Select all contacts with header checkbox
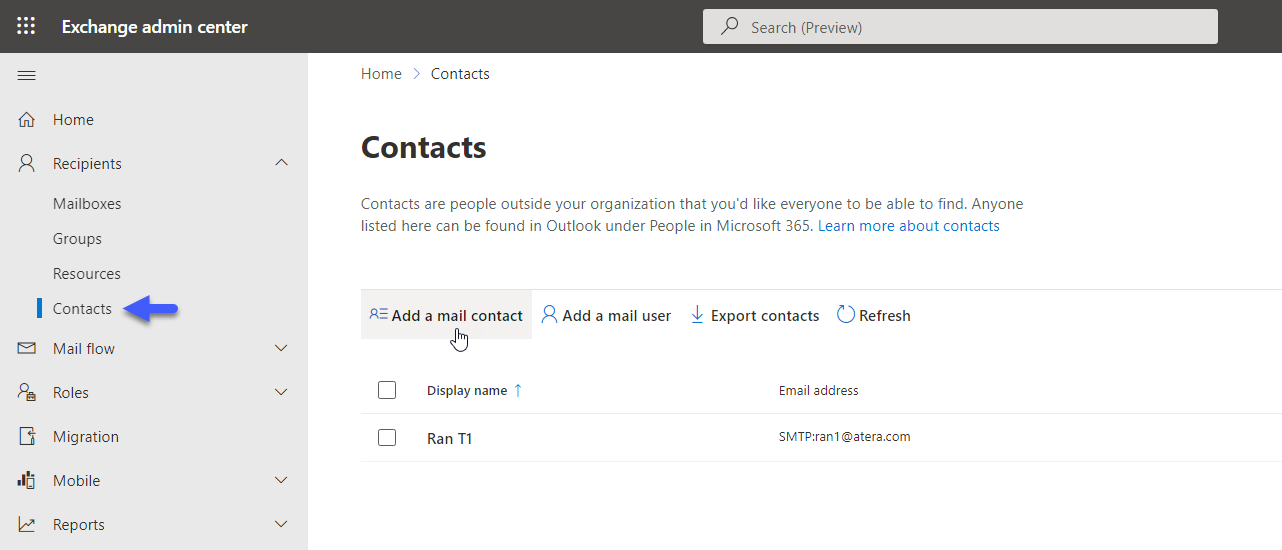The width and height of the screenshot is (1282, 550). point(387,390)
